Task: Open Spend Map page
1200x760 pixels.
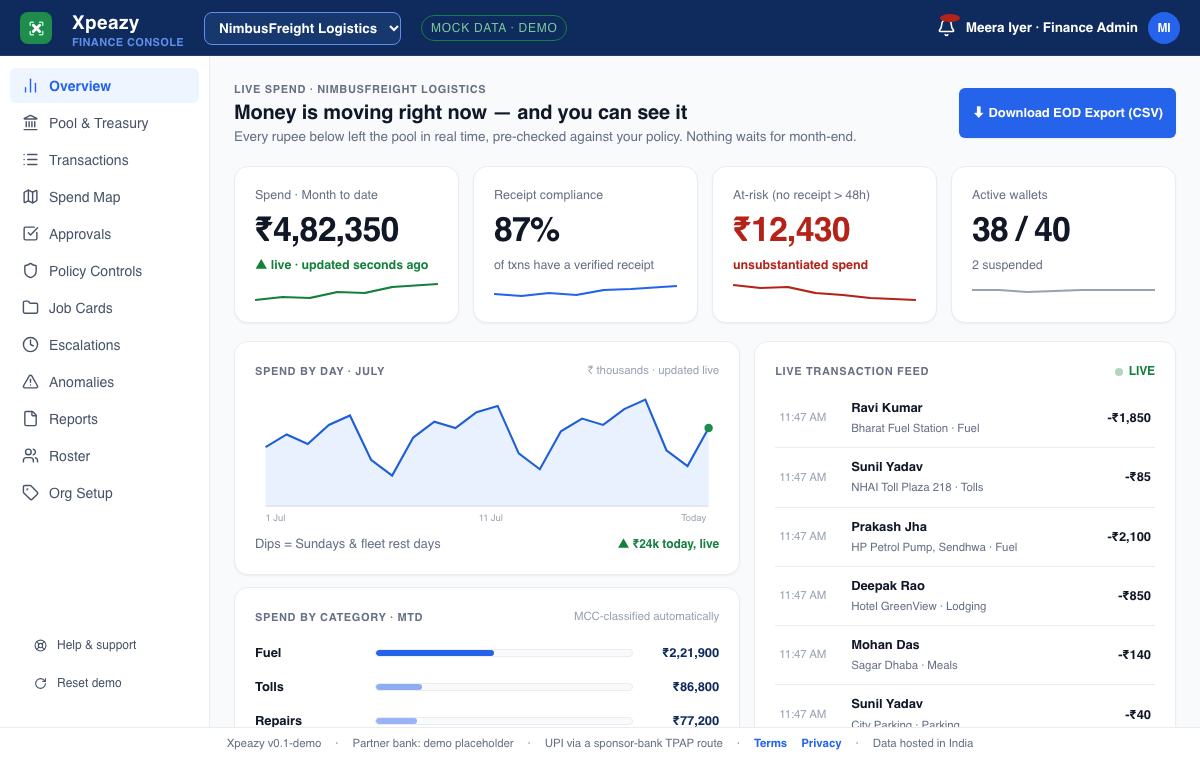Action: tap(104, 197)
